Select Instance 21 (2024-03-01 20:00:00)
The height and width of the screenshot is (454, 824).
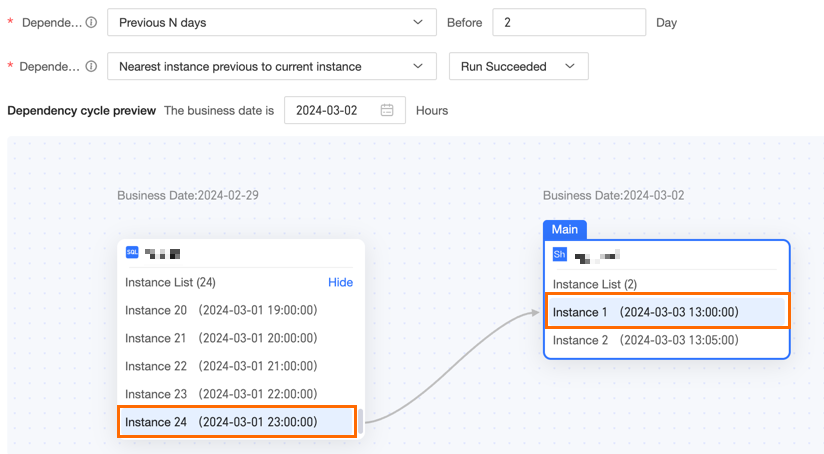click(235, 338)
